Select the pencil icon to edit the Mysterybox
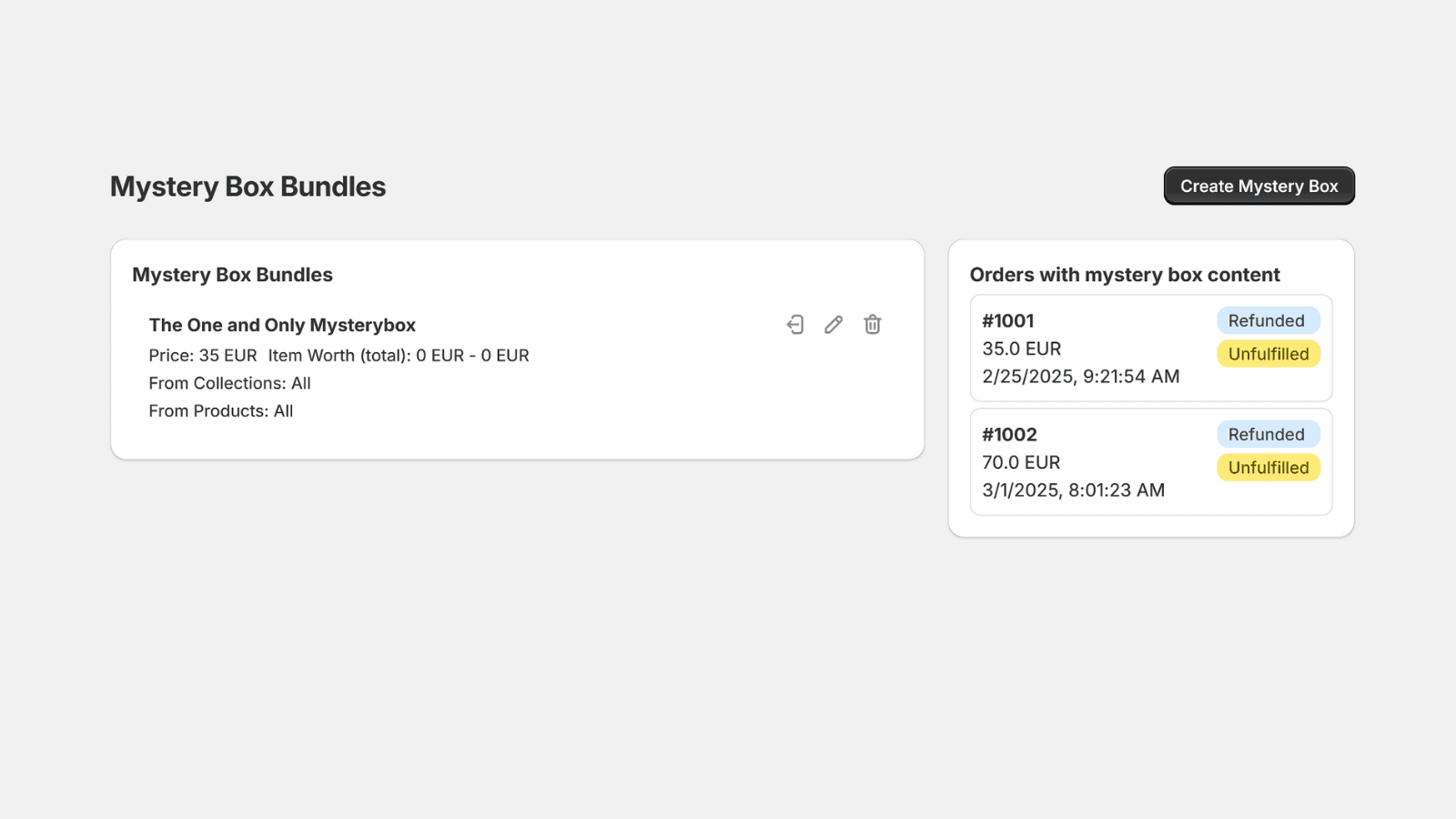Screen dimensions: 1456x819 (x=833, y=324)
